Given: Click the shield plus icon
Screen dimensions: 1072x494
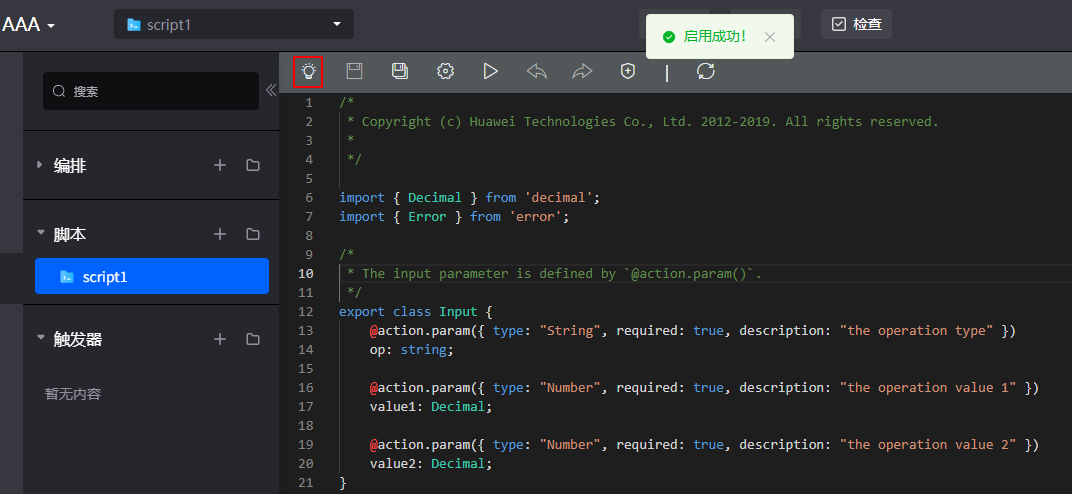Looking at the screenshot, I should [x=628, y=71].
